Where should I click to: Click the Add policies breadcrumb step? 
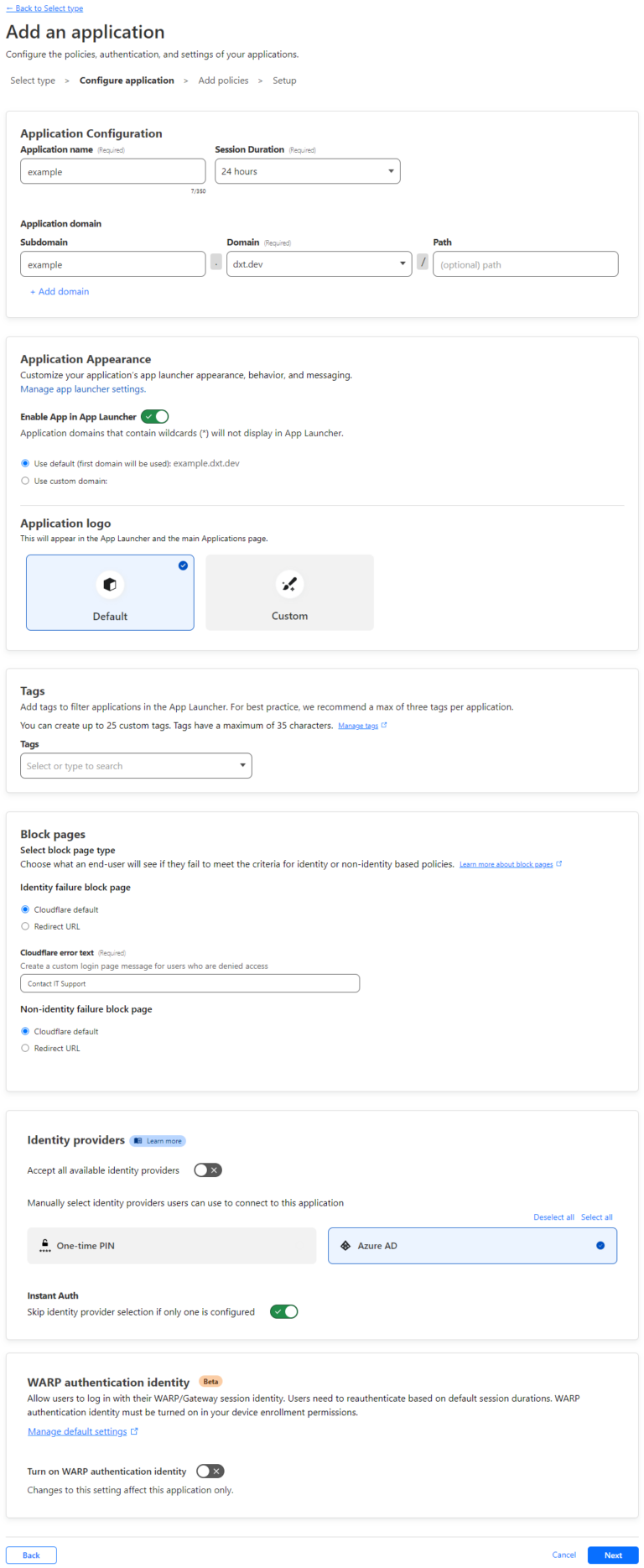(222, 80)
